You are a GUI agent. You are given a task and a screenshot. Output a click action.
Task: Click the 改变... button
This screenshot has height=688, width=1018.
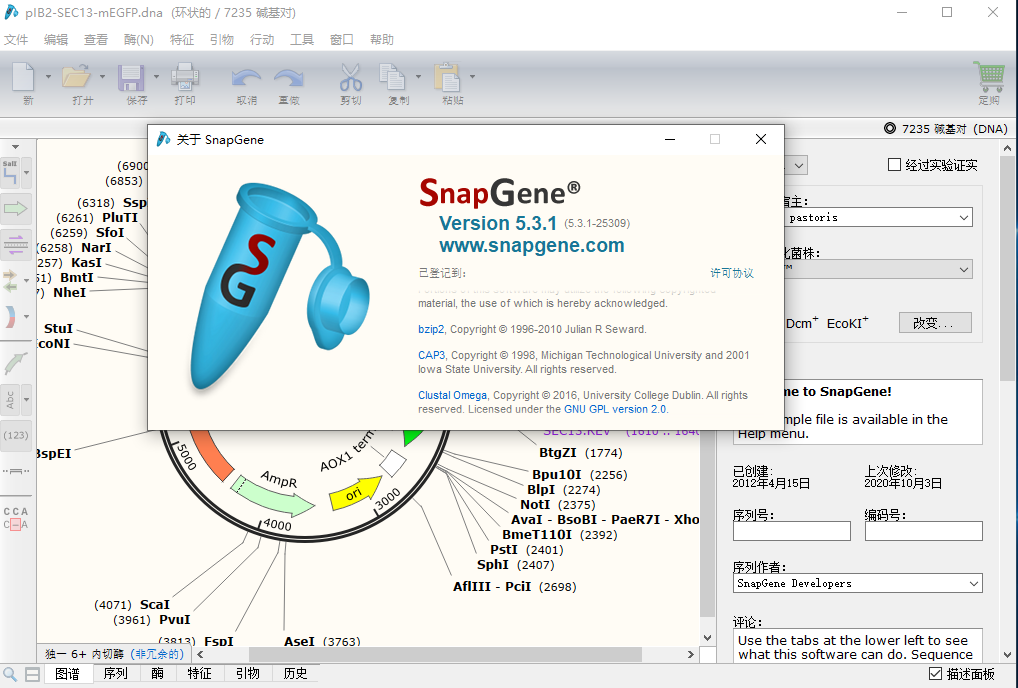pos(935,323)
